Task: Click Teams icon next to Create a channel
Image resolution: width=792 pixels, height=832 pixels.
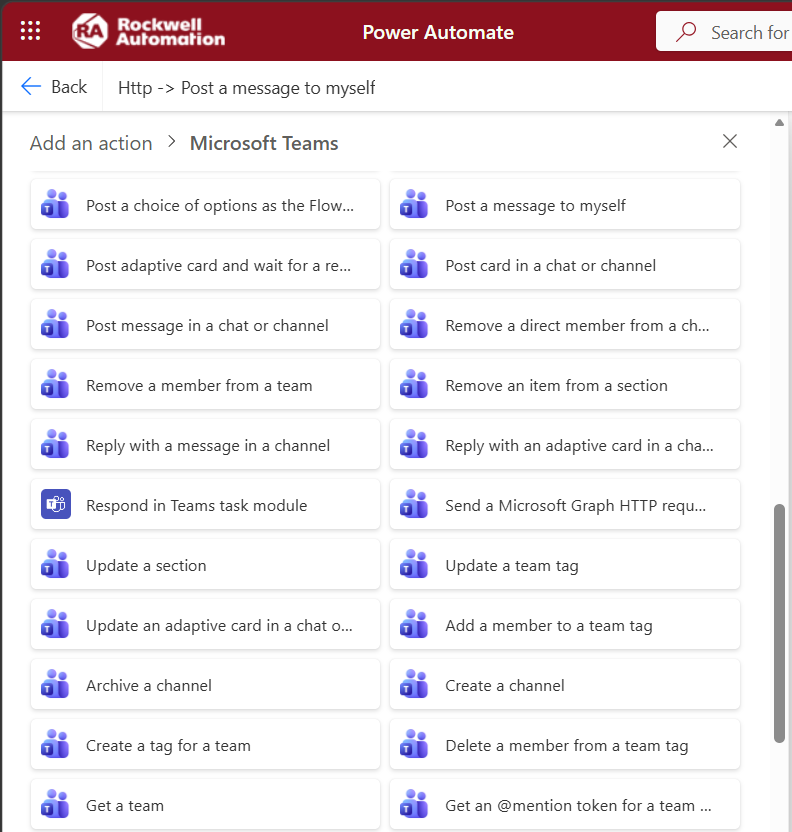Action: [x=414, y=684]
